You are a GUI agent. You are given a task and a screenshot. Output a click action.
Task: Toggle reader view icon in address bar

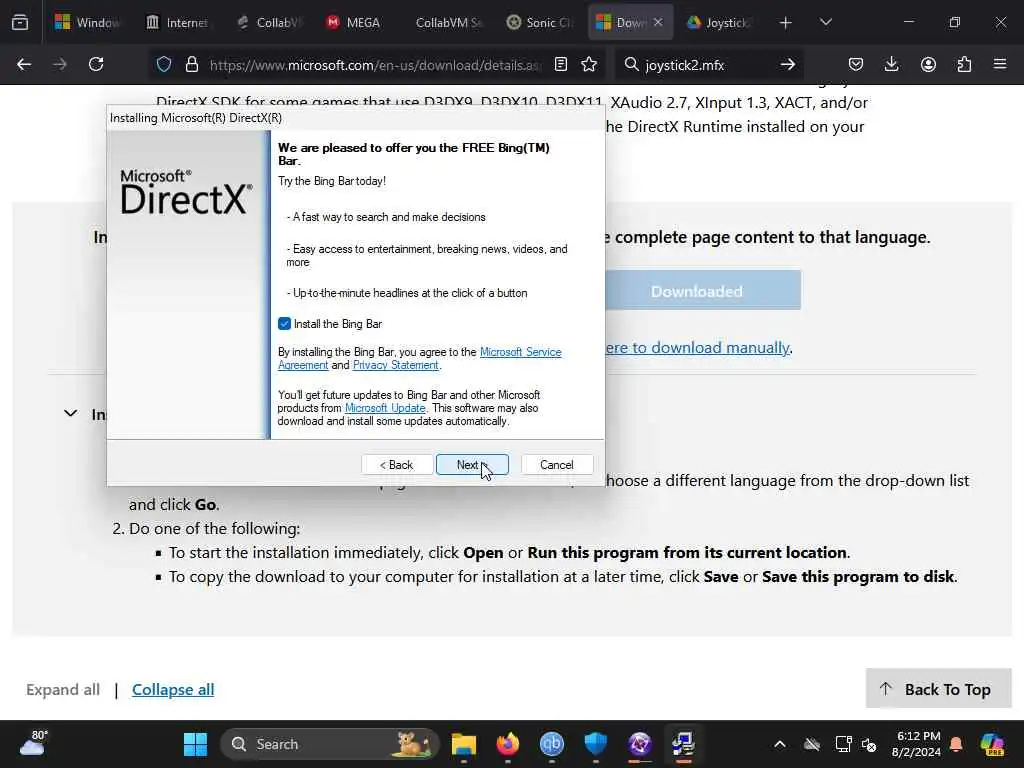click(x=560, y=64)
